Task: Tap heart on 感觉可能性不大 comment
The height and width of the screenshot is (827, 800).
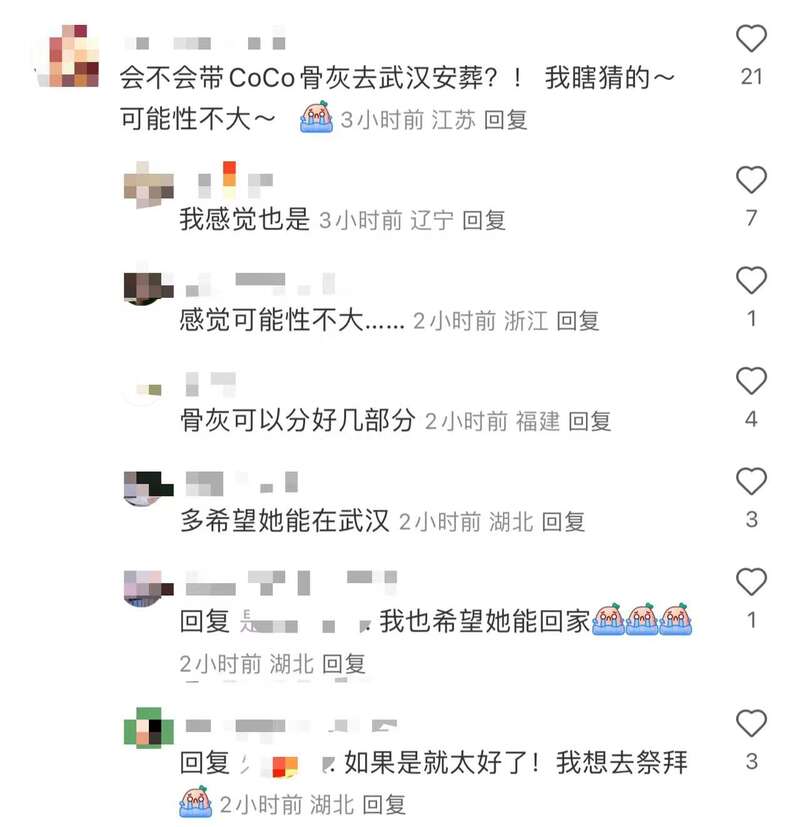Action: [x=750, y=281]
